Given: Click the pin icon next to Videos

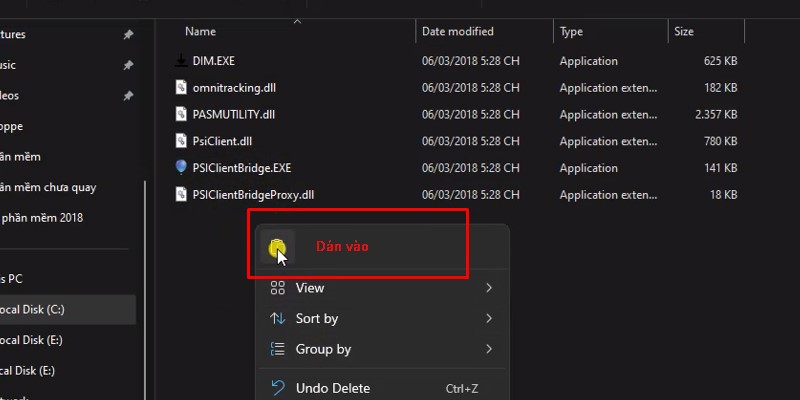Looking at the screenshot, I should pos(128,96).
